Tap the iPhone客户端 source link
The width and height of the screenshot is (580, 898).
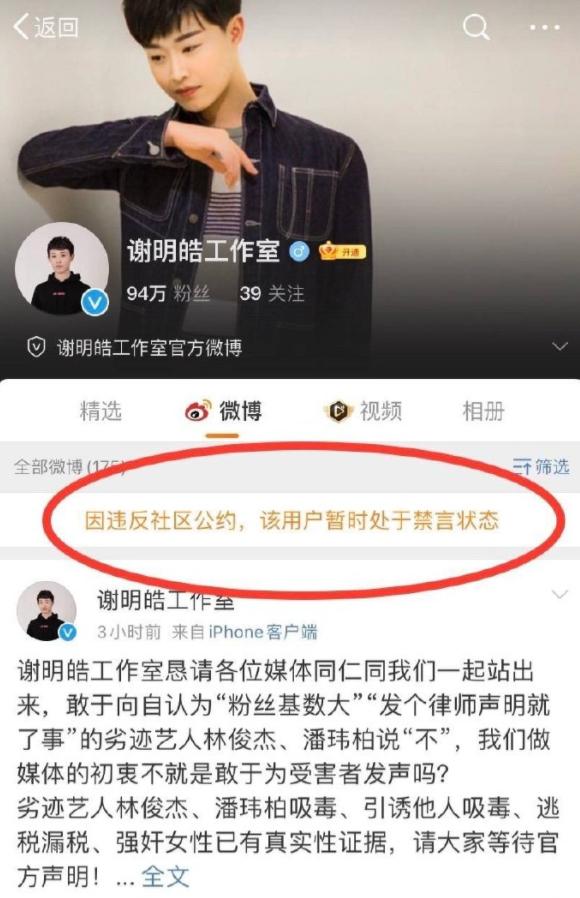(x=262, y=632)
